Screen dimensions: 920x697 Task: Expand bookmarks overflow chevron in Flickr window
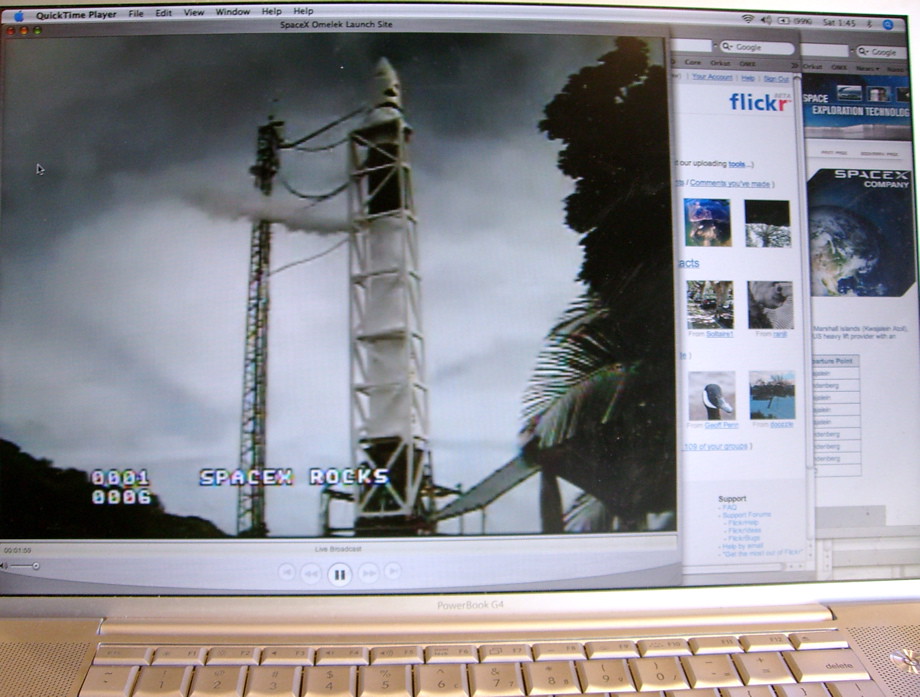[794, 65]
